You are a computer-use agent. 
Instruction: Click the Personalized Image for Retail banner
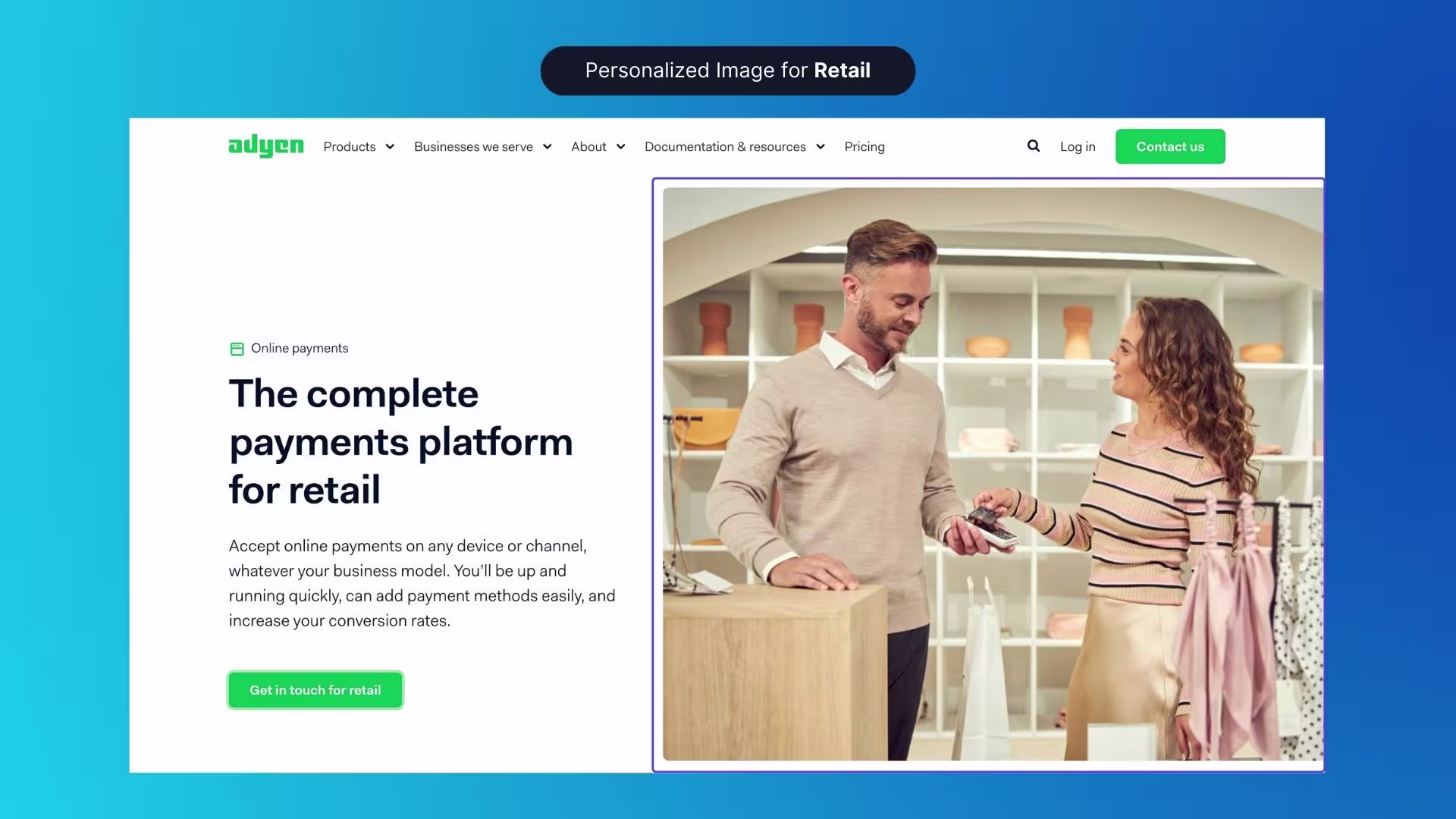pos(728,71)
